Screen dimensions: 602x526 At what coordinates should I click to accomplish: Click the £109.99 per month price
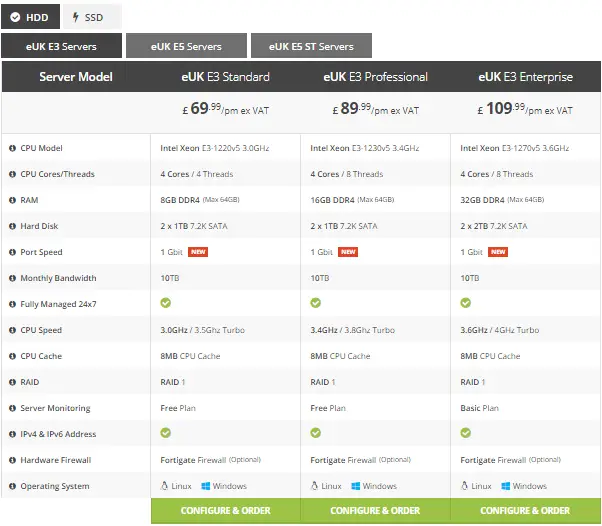click(x=525, y=109)
